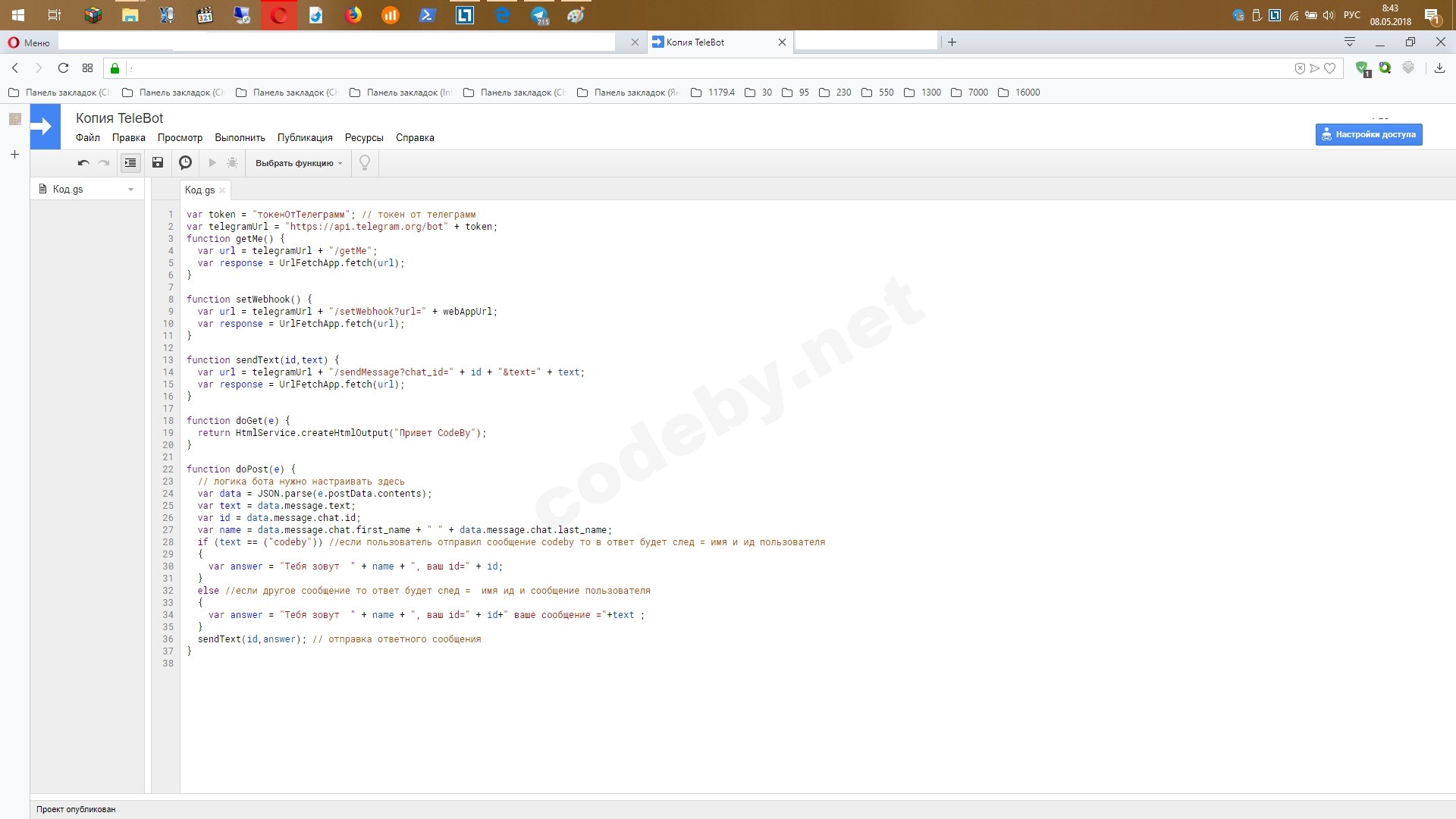Toggle the heart bookmark icon in the address bar

point(1329,68)
